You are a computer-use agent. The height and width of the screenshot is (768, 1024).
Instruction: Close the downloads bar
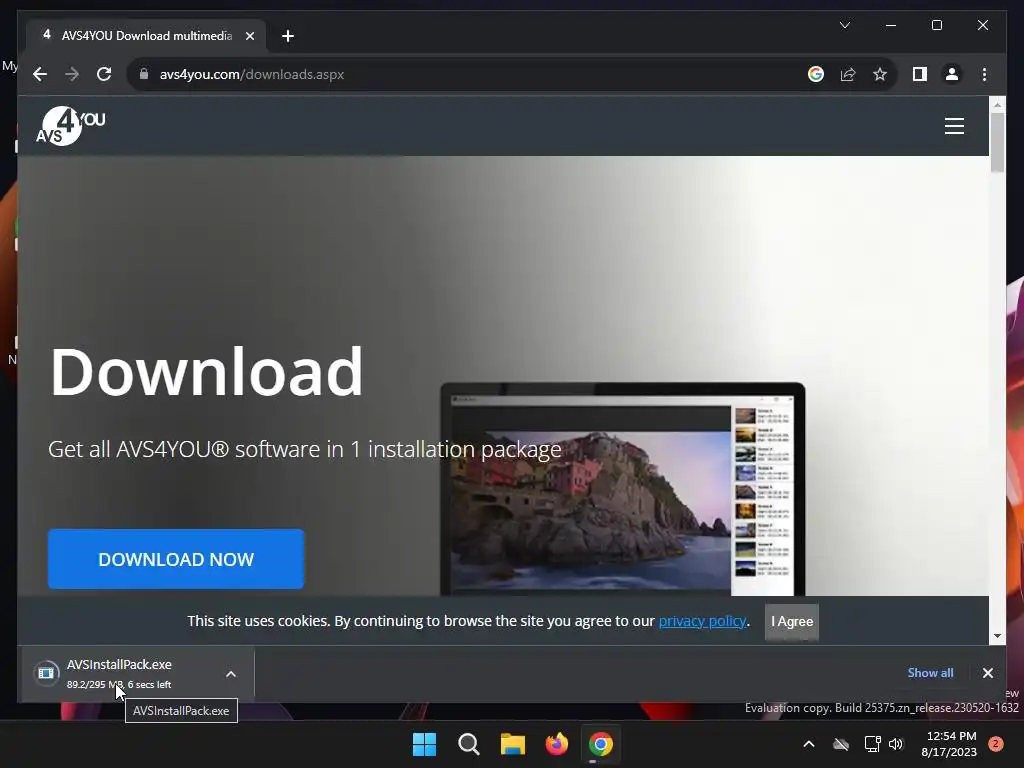[987, 673]
